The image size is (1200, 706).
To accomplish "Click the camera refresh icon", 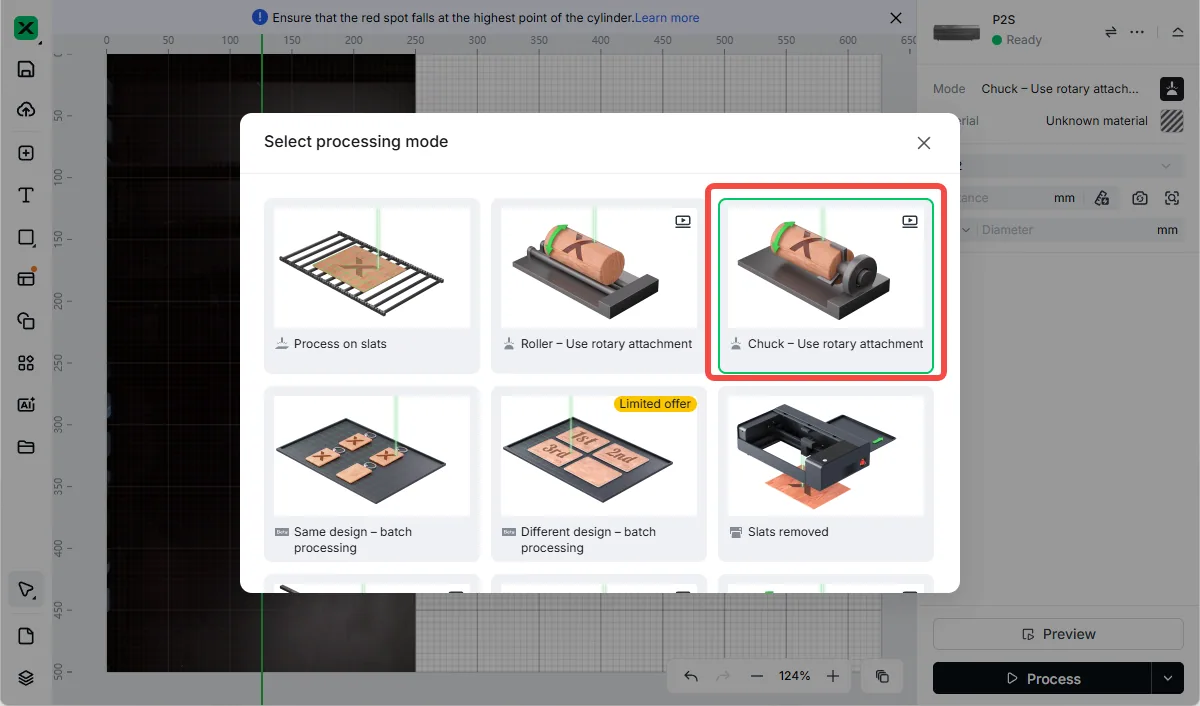I will (1140, 198).
